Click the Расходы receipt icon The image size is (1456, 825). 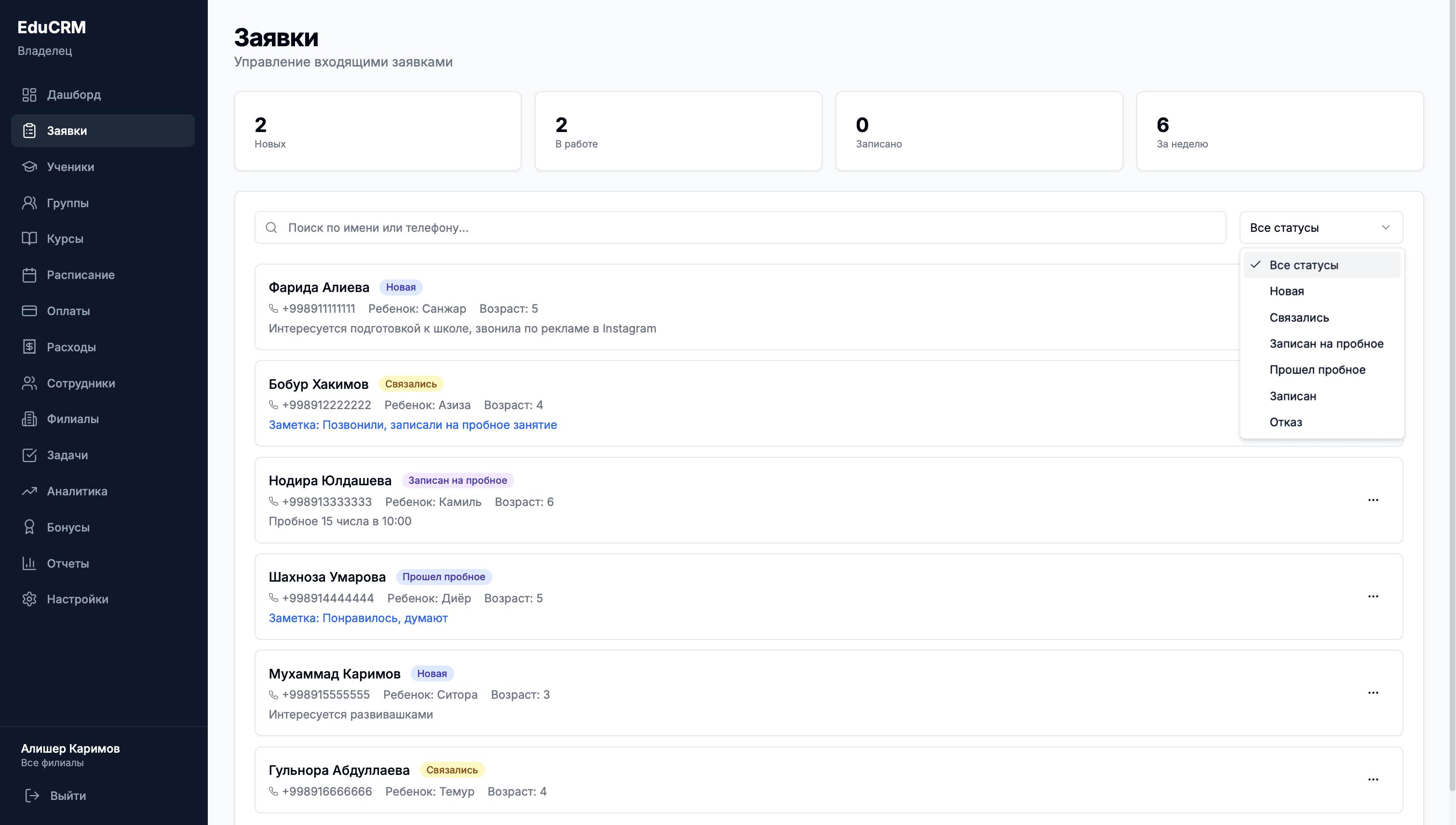pos(29,347)
